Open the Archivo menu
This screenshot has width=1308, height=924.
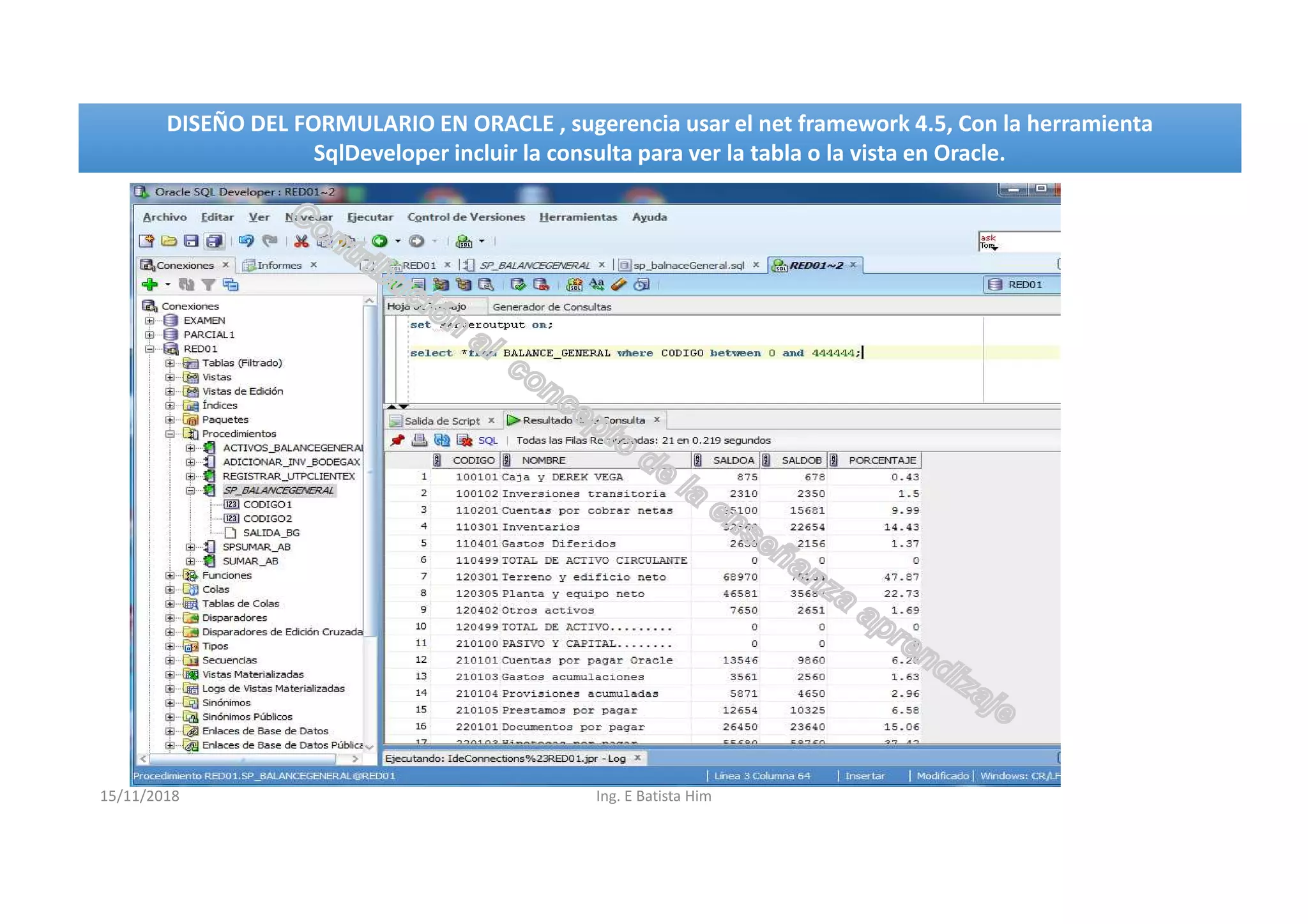(x=165, y=217)
